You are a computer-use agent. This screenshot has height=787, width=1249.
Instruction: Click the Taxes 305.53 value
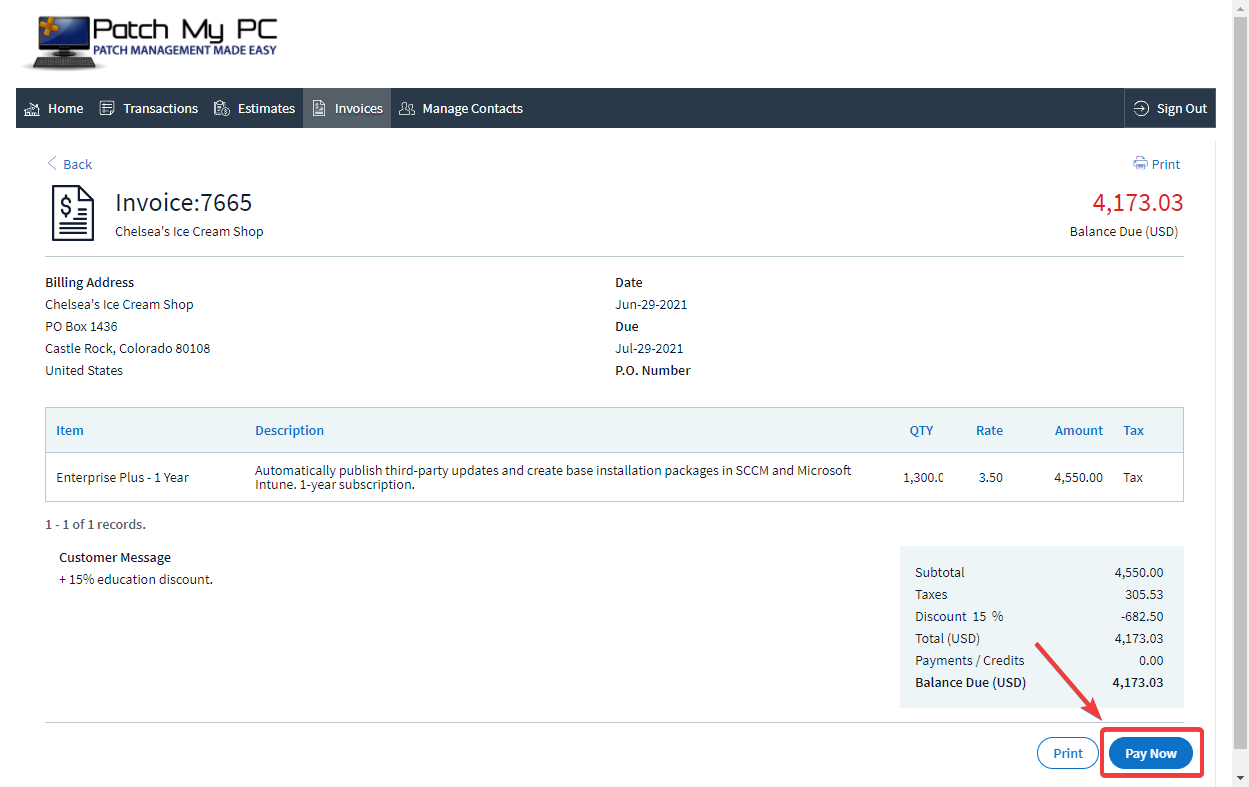(x=1144, y=594)
